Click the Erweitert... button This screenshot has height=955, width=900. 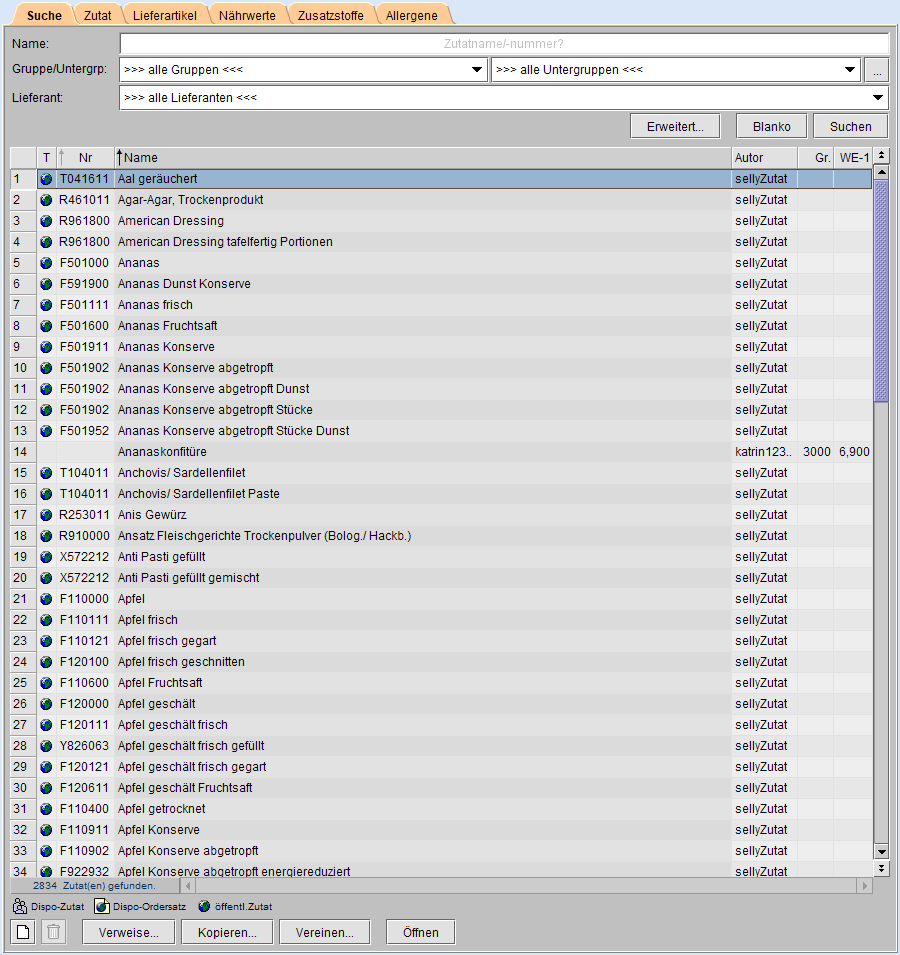click(x=675, y=127)
